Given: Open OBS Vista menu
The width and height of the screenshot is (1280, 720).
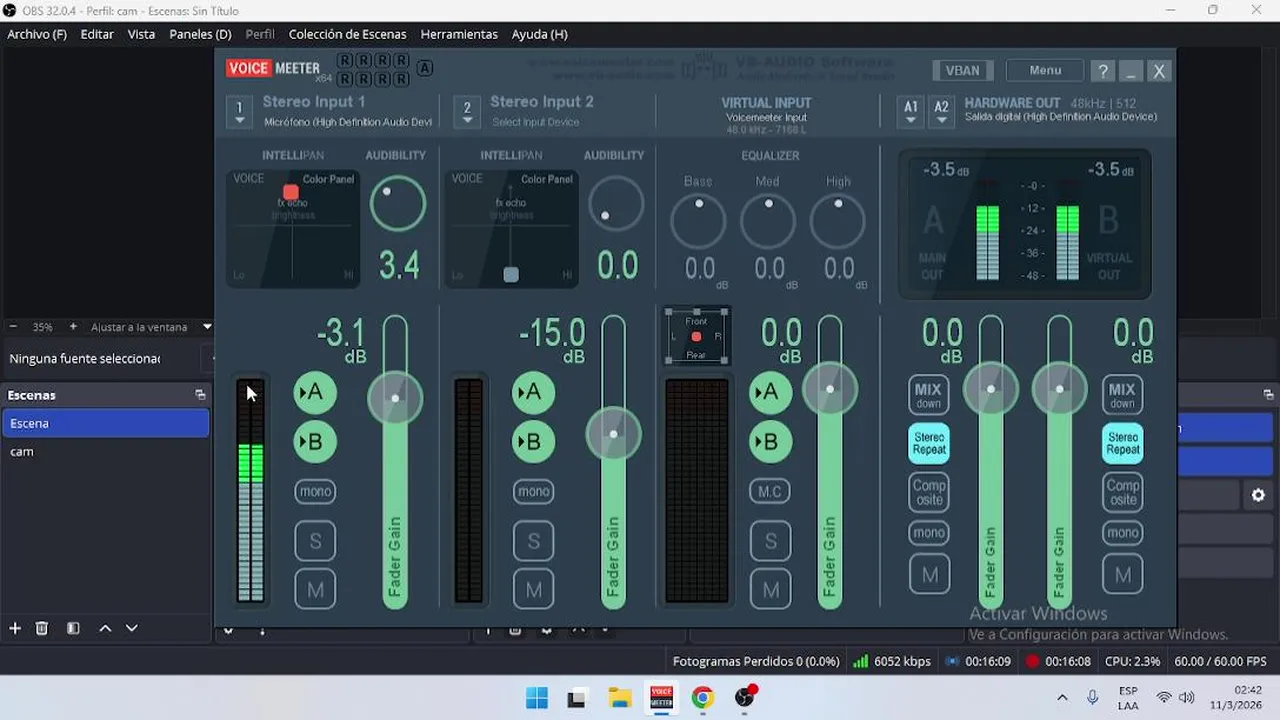Looking at the screenshot, I should click(141, 34).
